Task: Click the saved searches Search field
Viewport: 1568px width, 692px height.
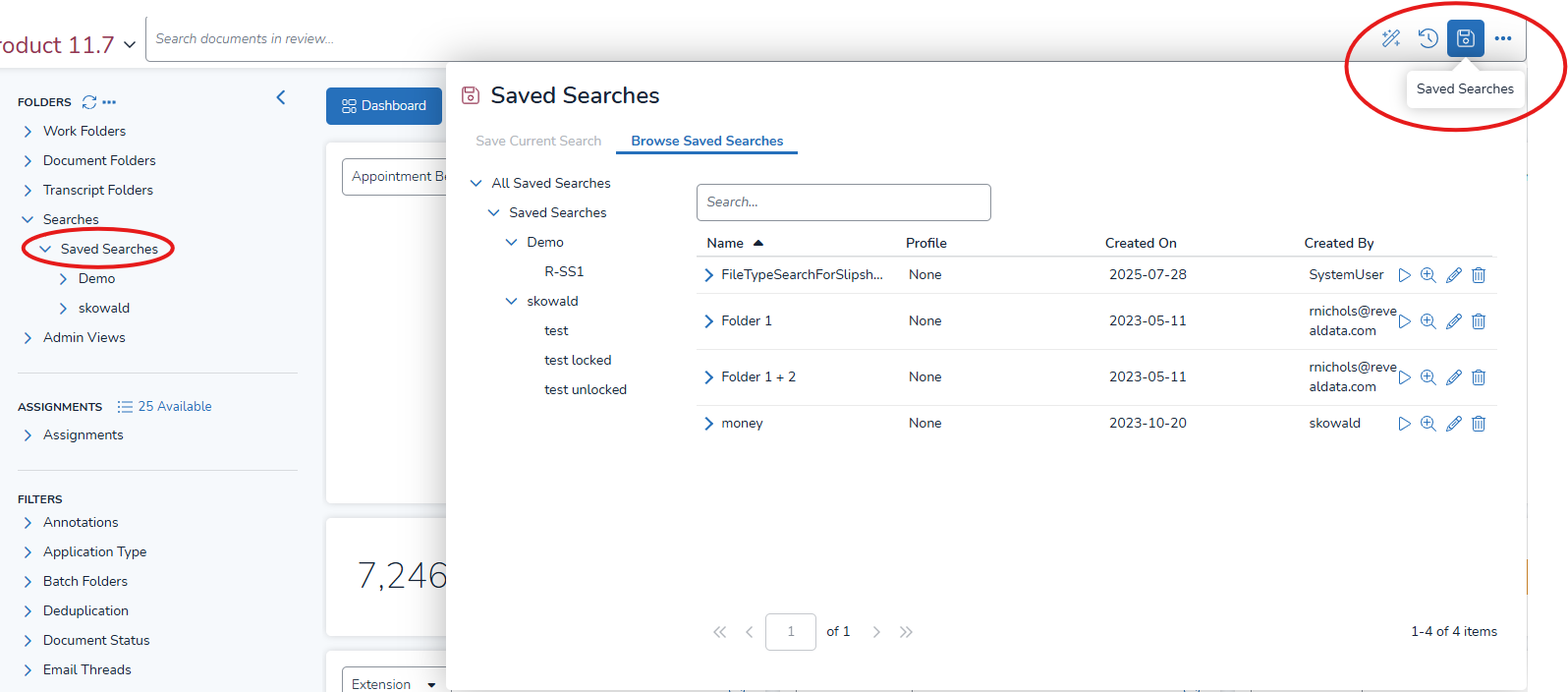Action: (843, 202)
